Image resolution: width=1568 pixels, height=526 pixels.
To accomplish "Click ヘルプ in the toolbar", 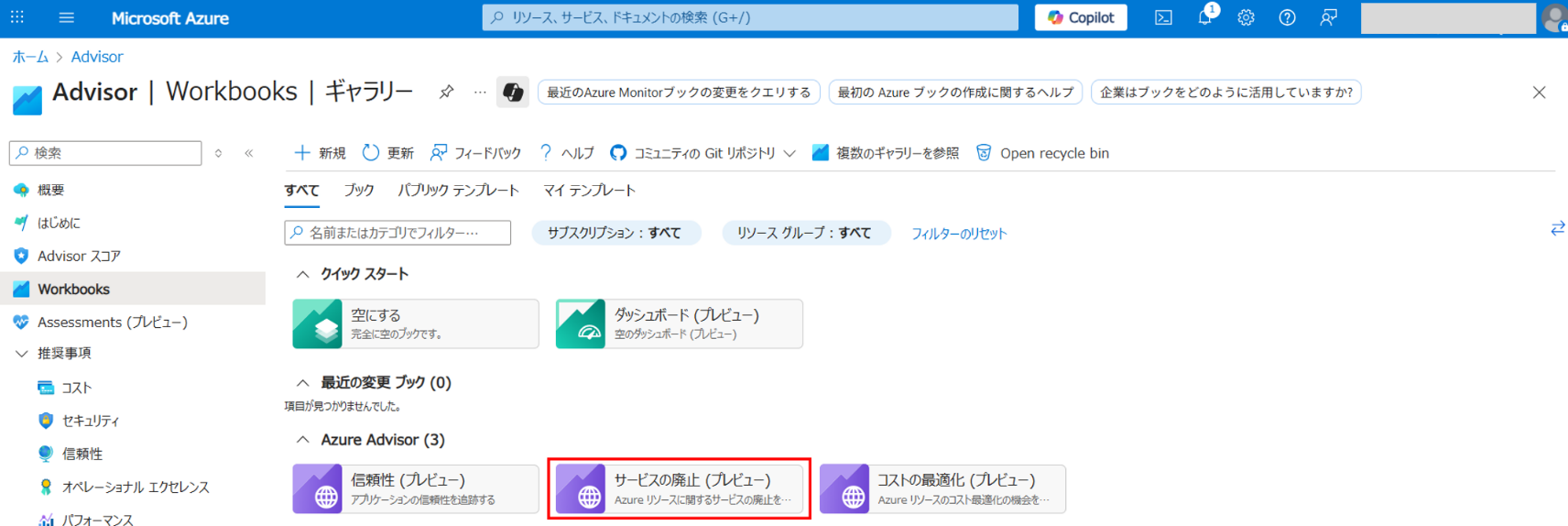I will point(566,153).
